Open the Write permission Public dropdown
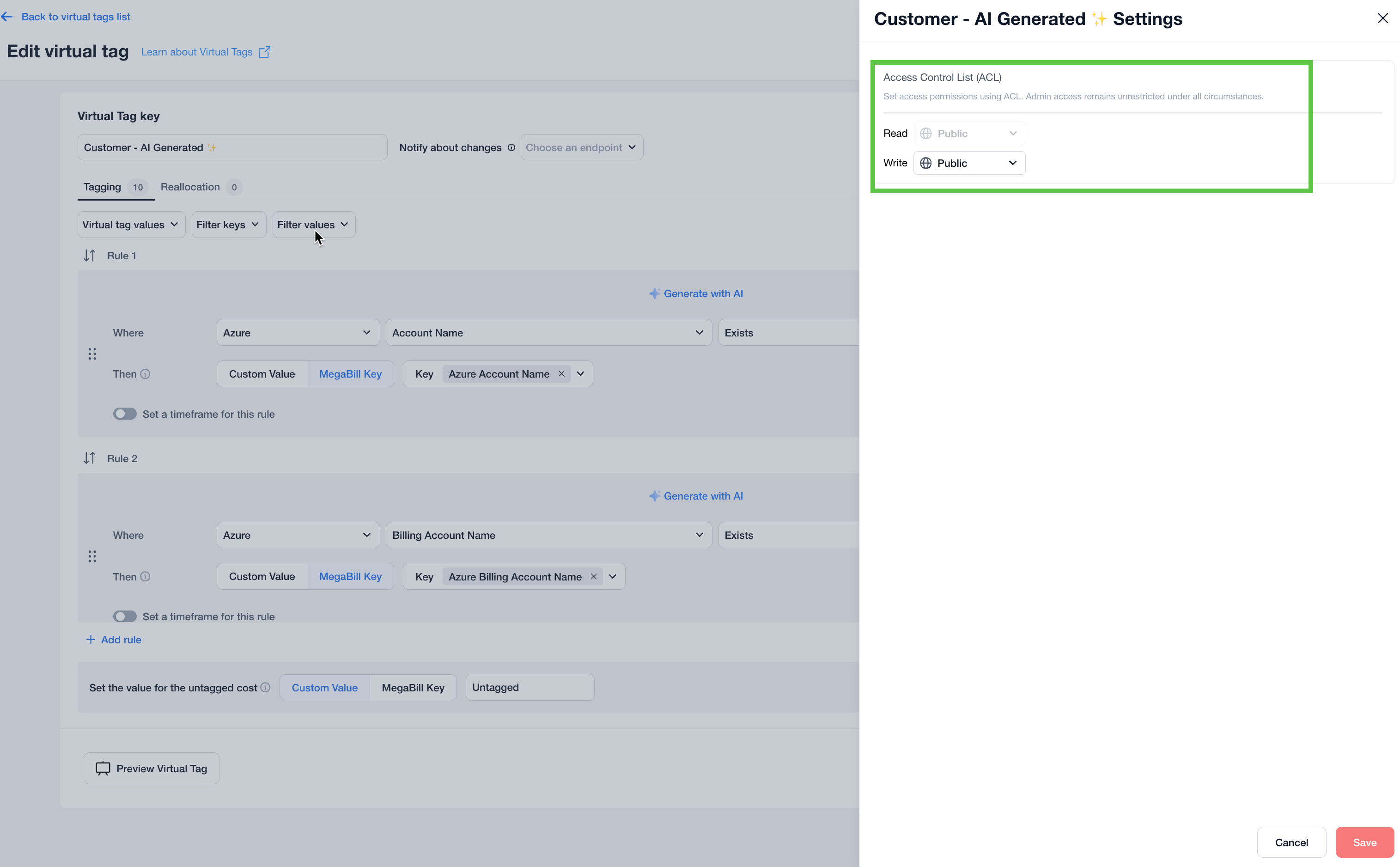The image size is (1400, 867). pos(969,164)
